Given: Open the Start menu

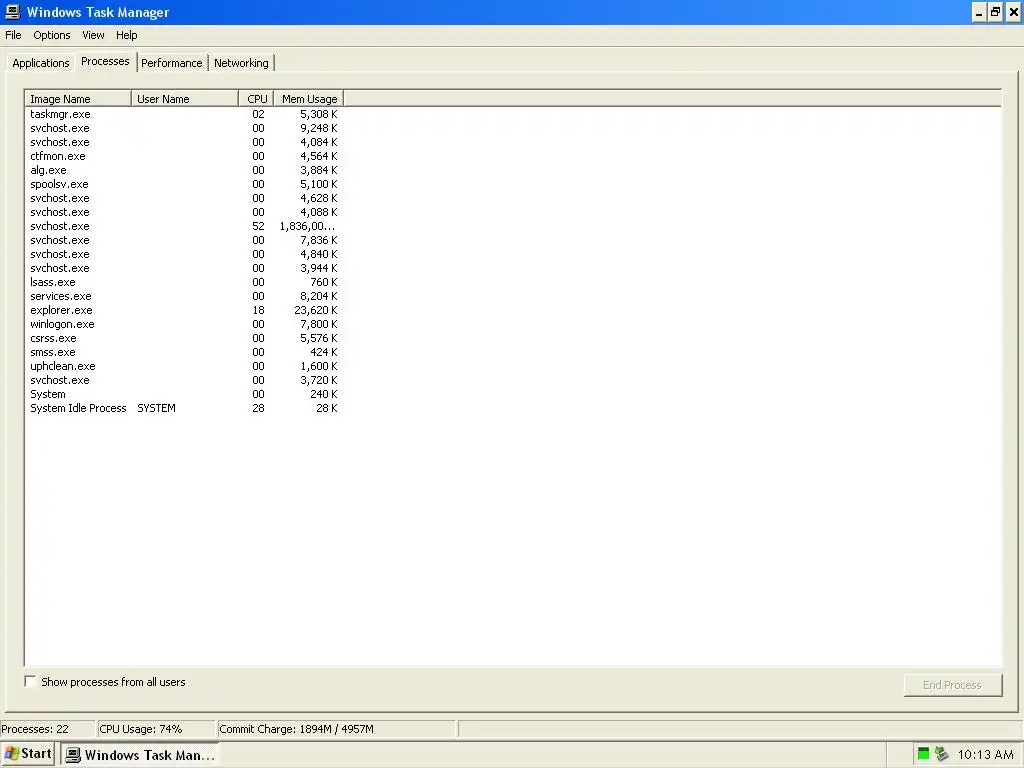Looking at the screenshot, I should coord(27,754).
